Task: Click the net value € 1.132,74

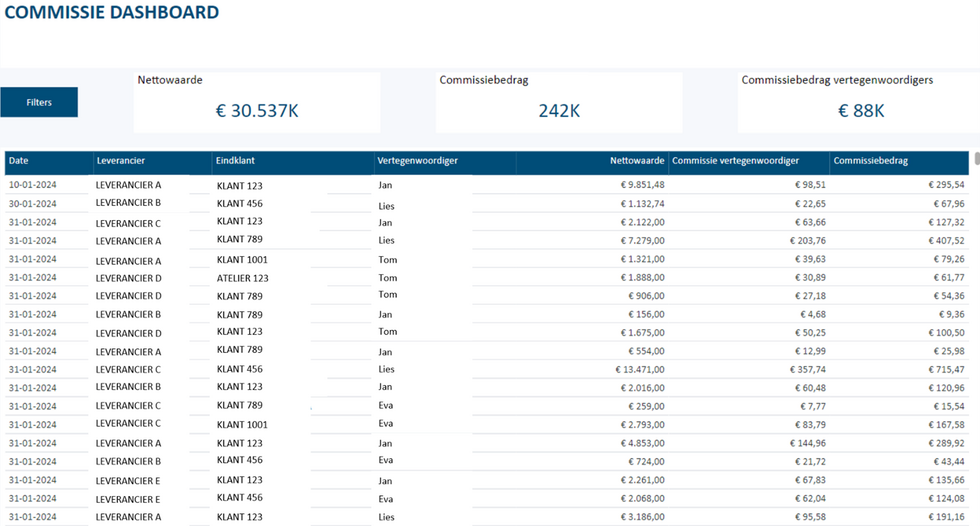Action: pyautogui.click(x=642, y=204)
